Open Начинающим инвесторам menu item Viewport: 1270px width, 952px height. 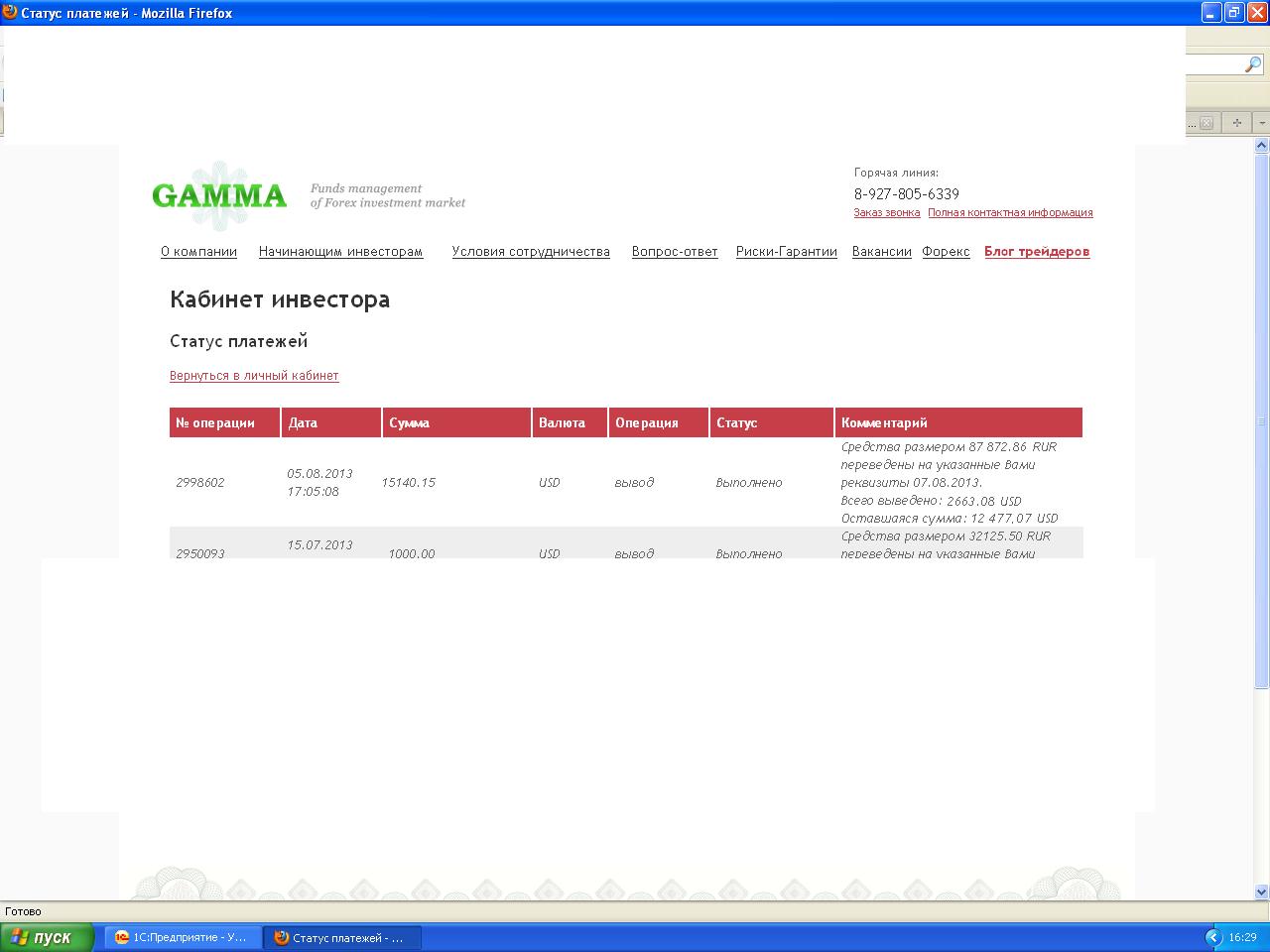click(340, 252)
